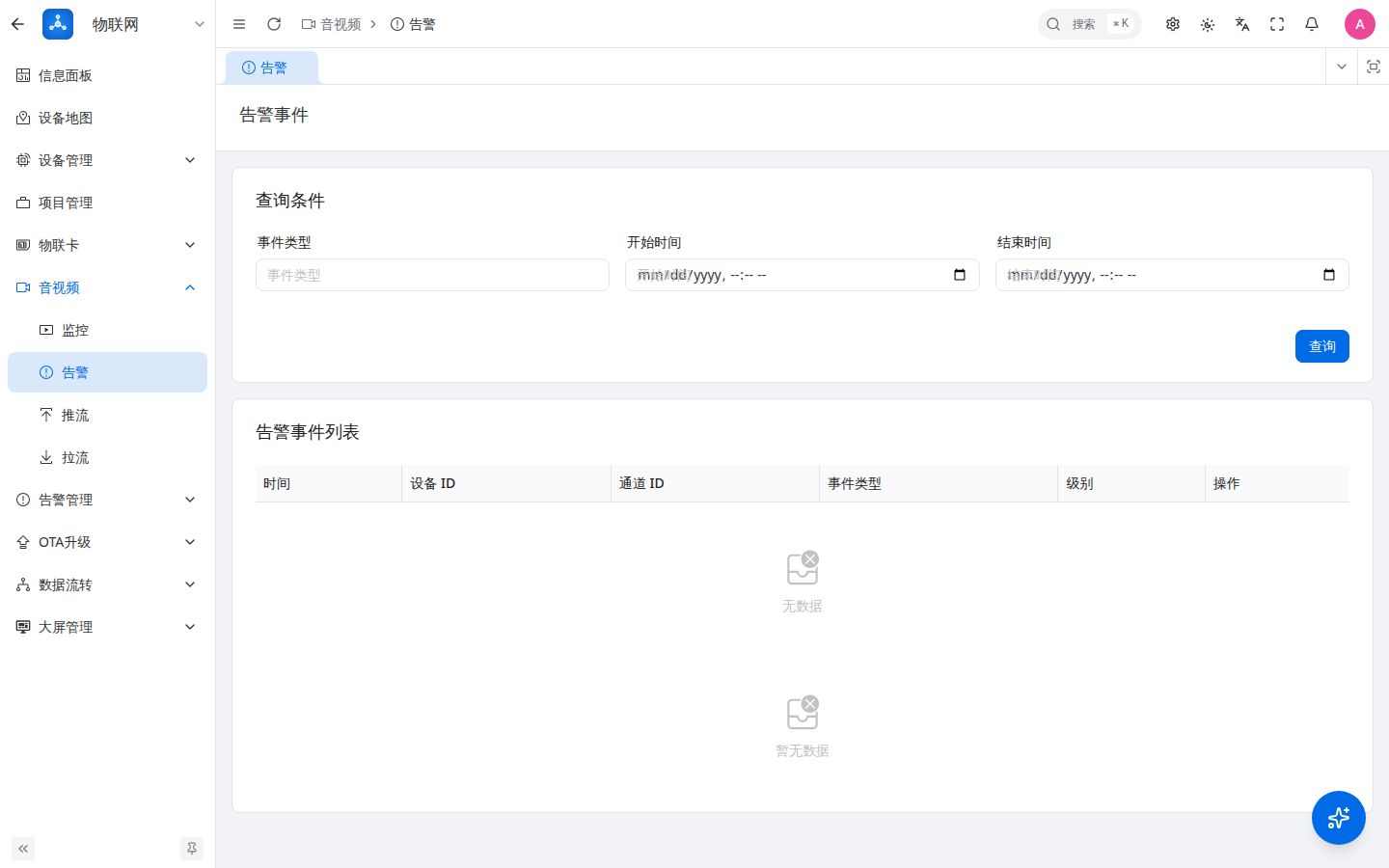1389x868 pixels.
Task: Click the 告警 breadcrumb item
Action: pyautogui.click(x=413, y=24)
